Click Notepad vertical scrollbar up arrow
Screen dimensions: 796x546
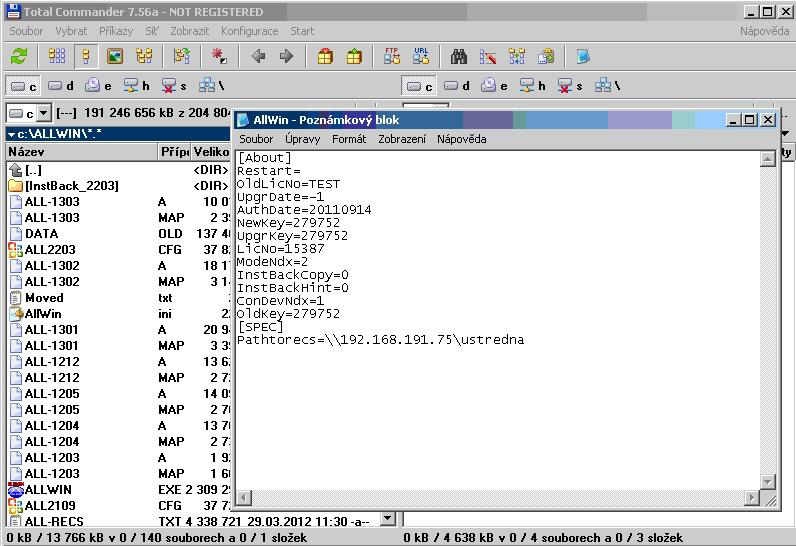(x=767, y=159)
